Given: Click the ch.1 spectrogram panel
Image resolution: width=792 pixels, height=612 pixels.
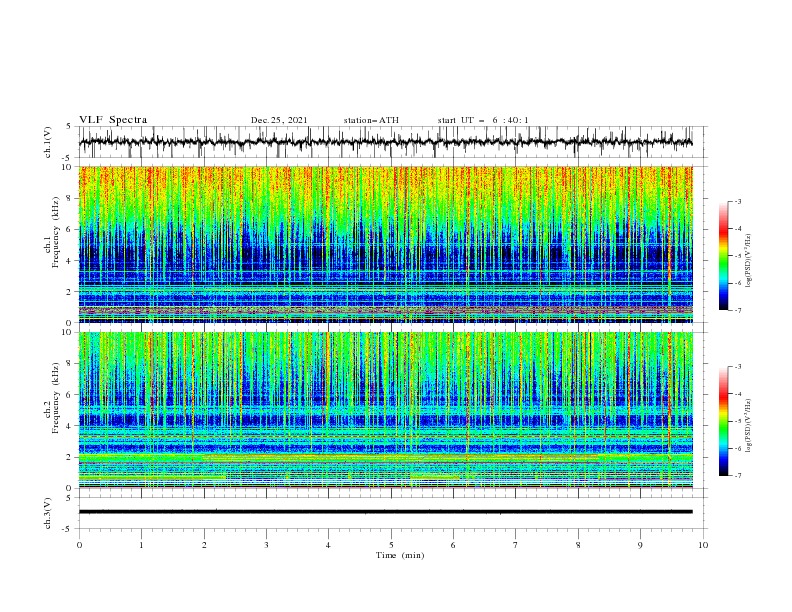Looking at the screenshot, I should click(385, 244).
